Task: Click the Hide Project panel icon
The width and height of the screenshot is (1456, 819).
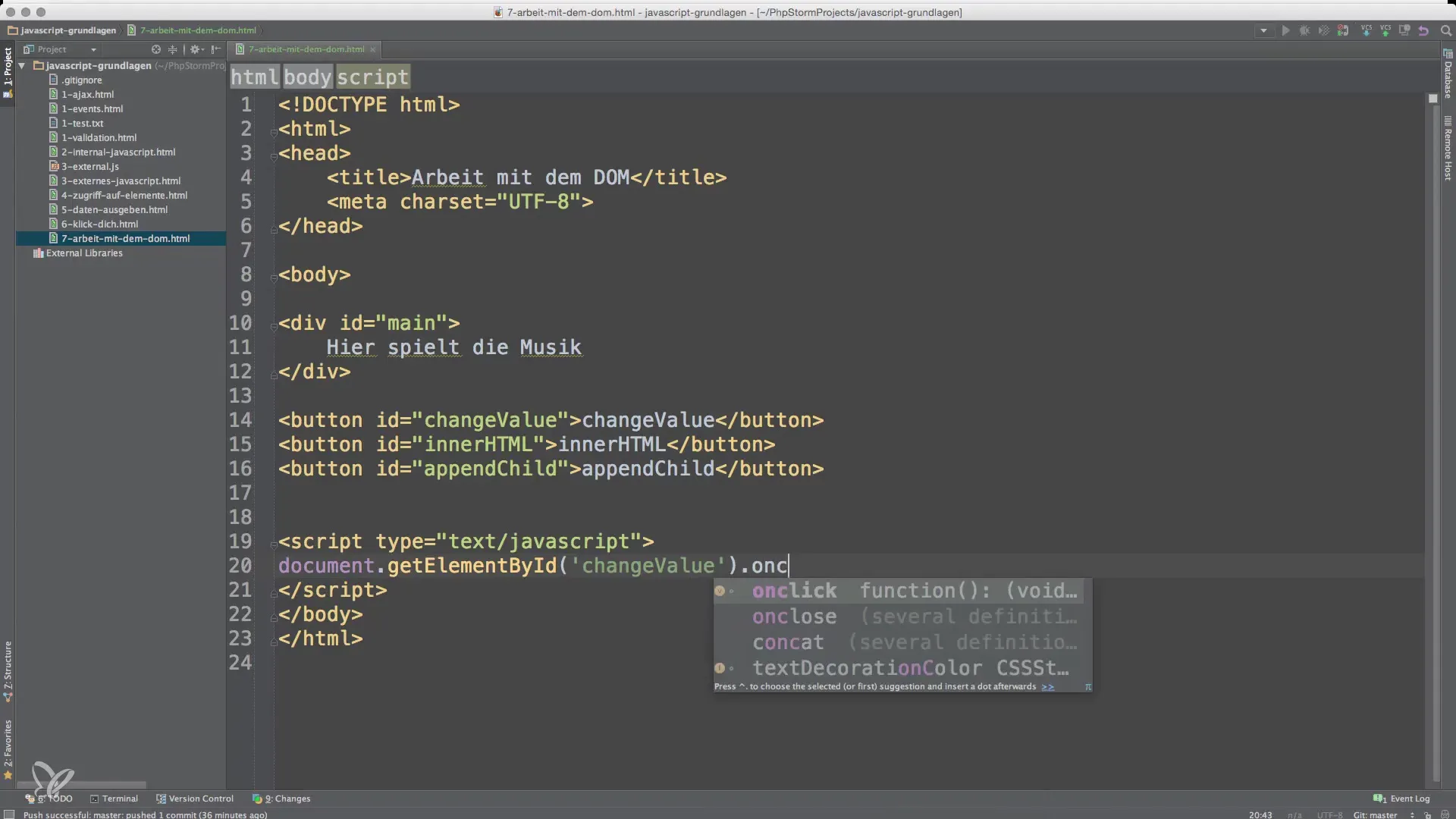Action: tap(216, 49)
